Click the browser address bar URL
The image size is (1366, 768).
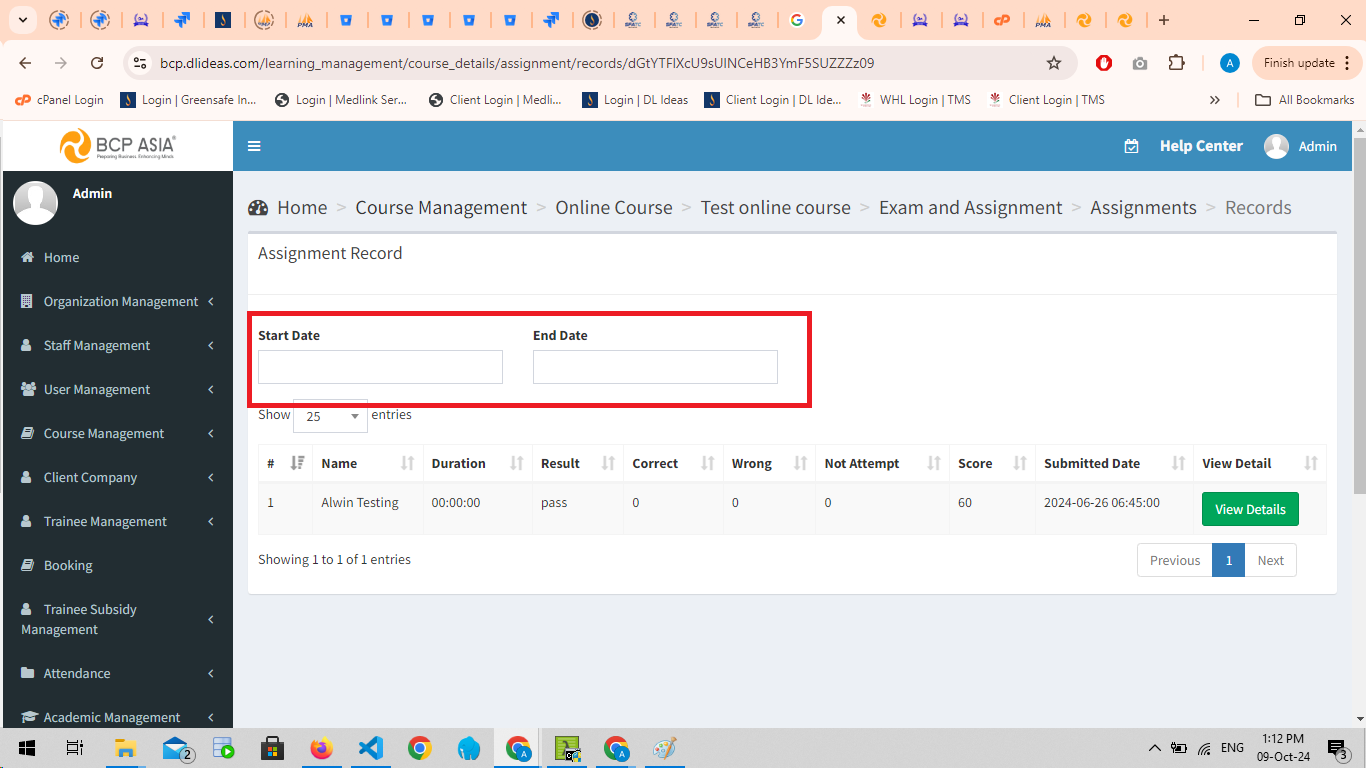click(x=517, y=63)
